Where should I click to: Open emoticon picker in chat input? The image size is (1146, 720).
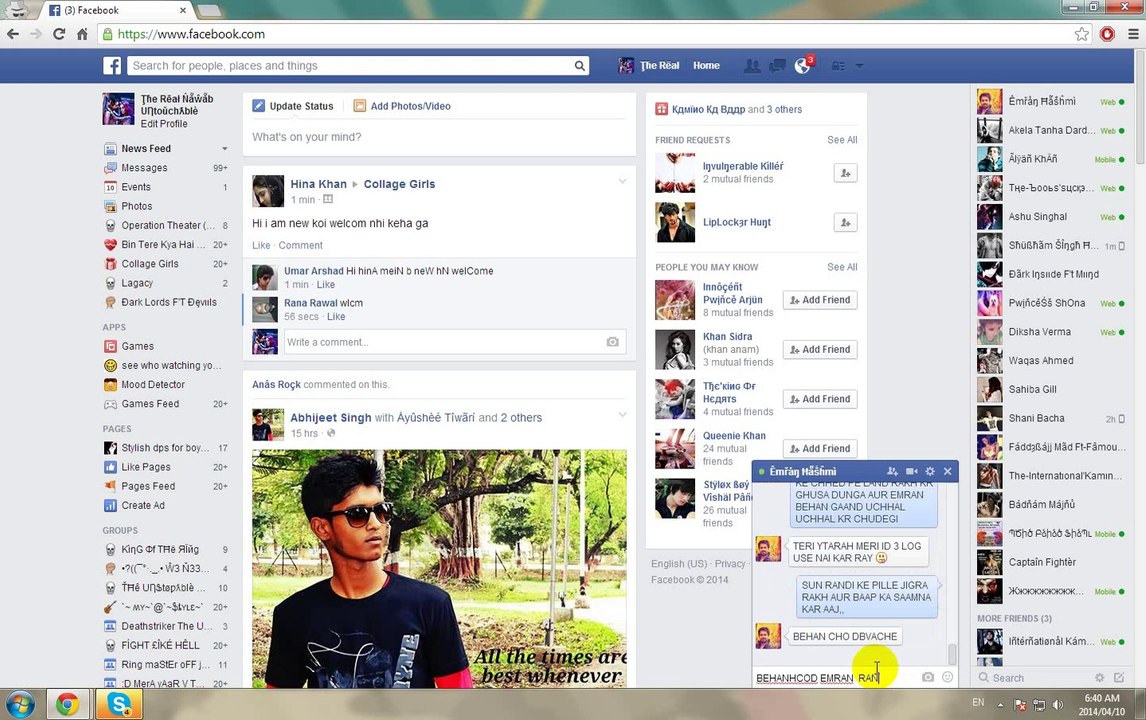(948, 678)
